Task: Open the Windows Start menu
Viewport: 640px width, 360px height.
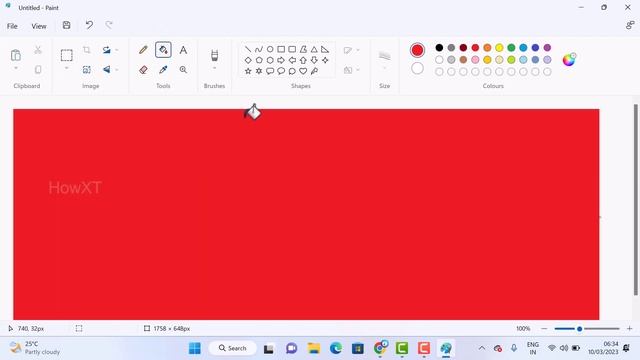Action: pyautogui.click(x=195, y=348)
